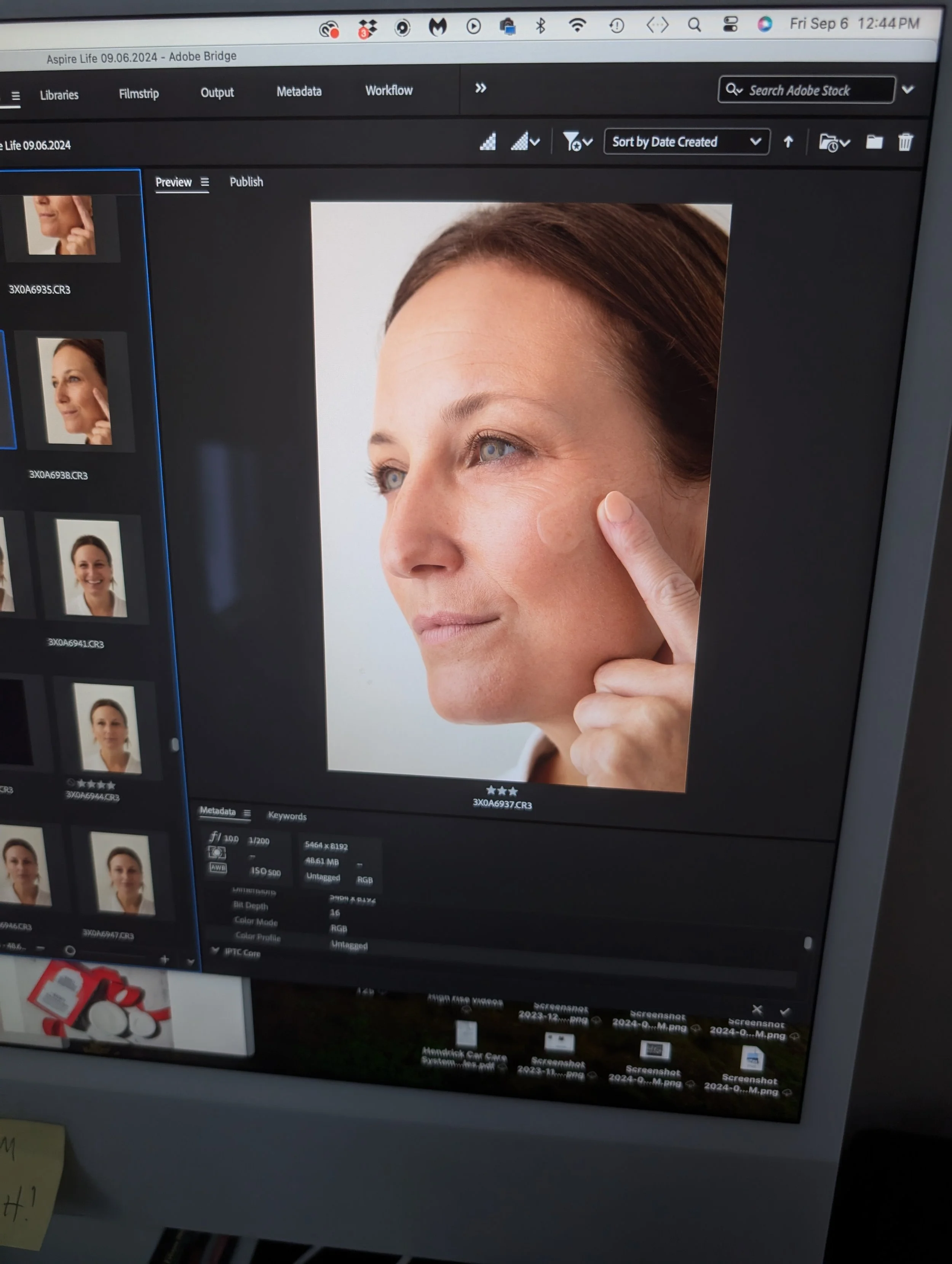
Task: Toggle ascending sort order arrow
Action: (788, 142)
